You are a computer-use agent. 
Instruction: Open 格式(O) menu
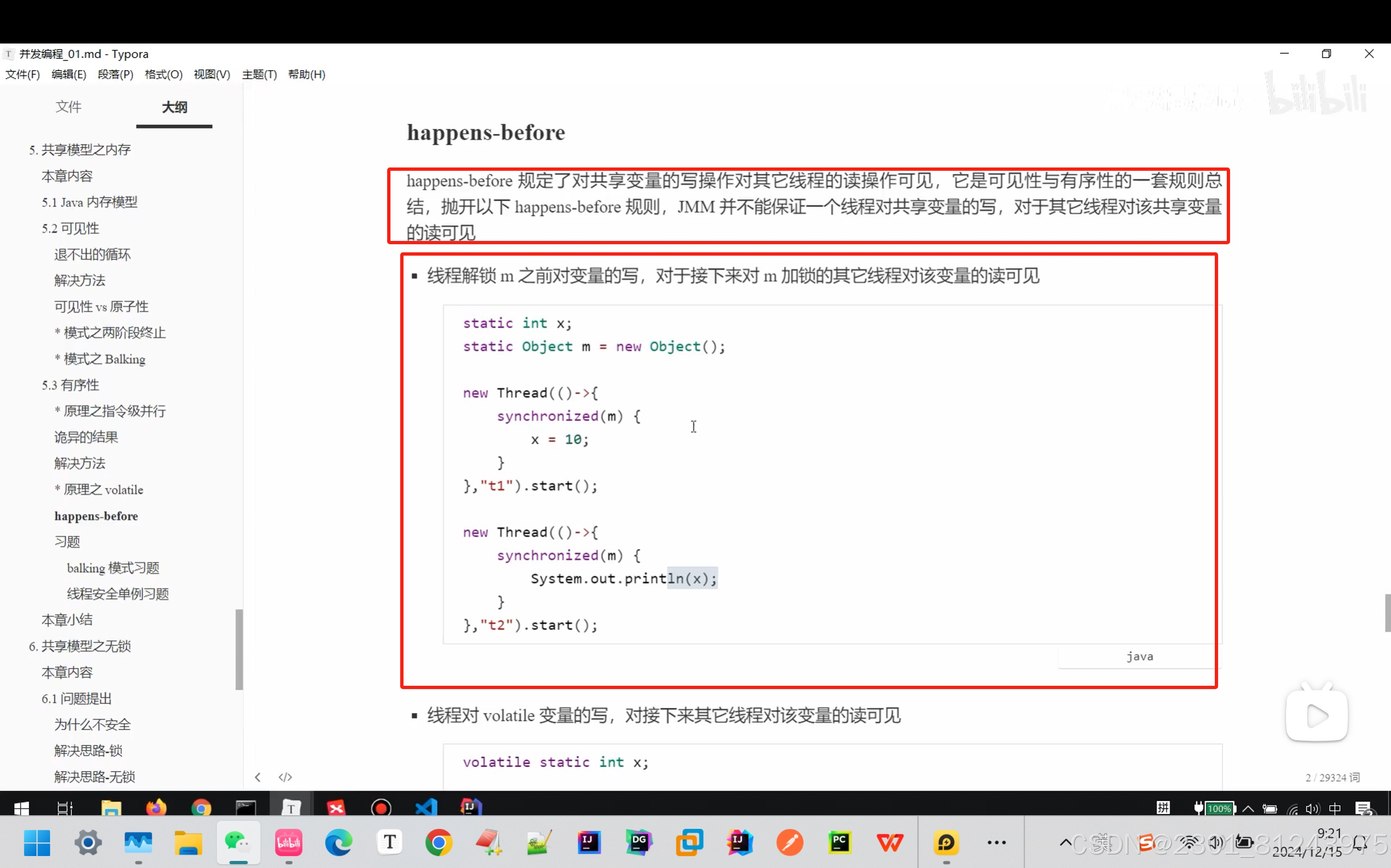point(164,74)
